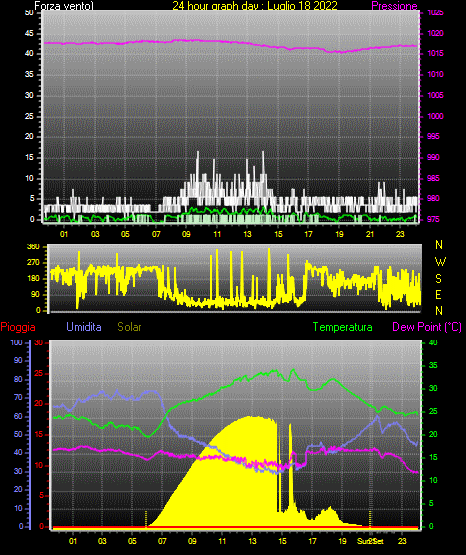The width and height of the screenshot is (466, 555).
Task: Click hour 13 on the wind graph axis
Action: [x=247, y=234]
